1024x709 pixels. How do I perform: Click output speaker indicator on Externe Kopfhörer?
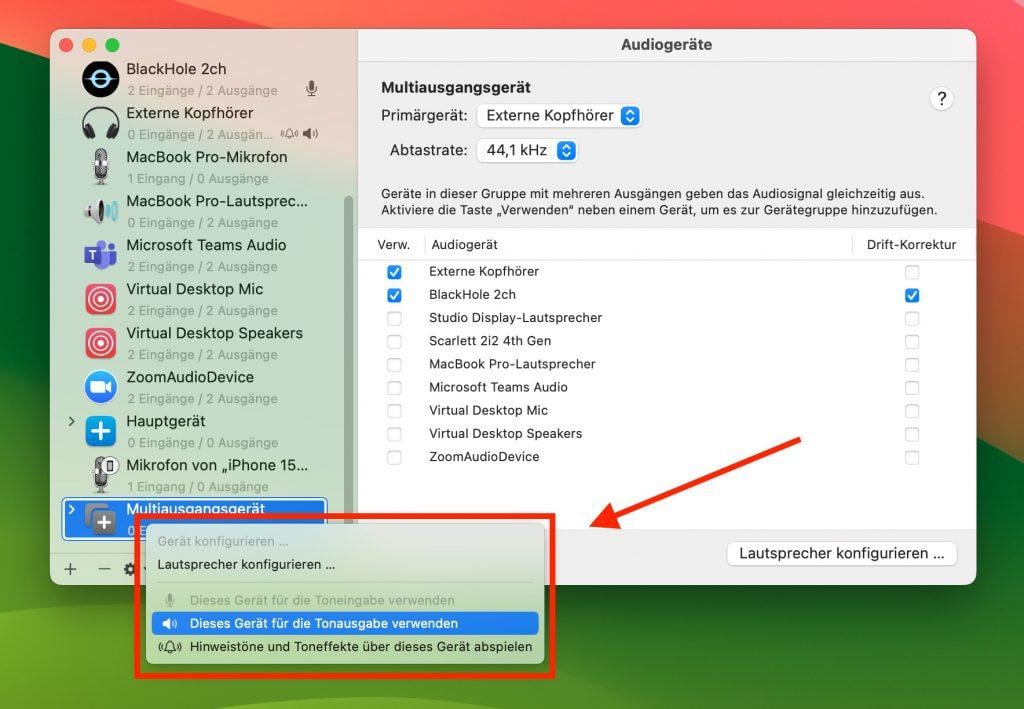pyautogui.click(x=310, y=134)
